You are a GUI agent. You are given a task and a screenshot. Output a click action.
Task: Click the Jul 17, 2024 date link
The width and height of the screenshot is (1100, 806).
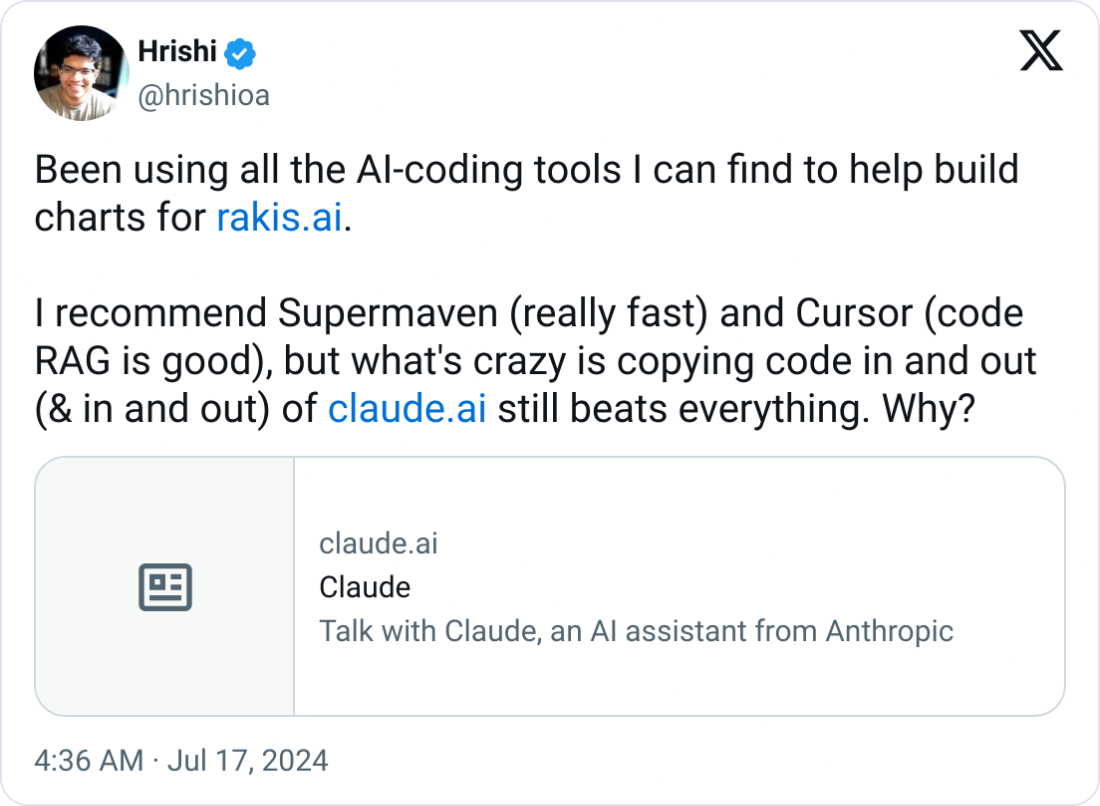(250, 760)
